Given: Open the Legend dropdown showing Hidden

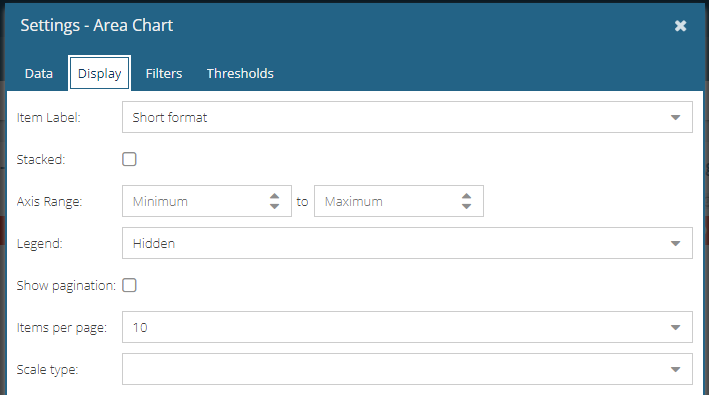Looking at the screenshot, I should (407, 243).
